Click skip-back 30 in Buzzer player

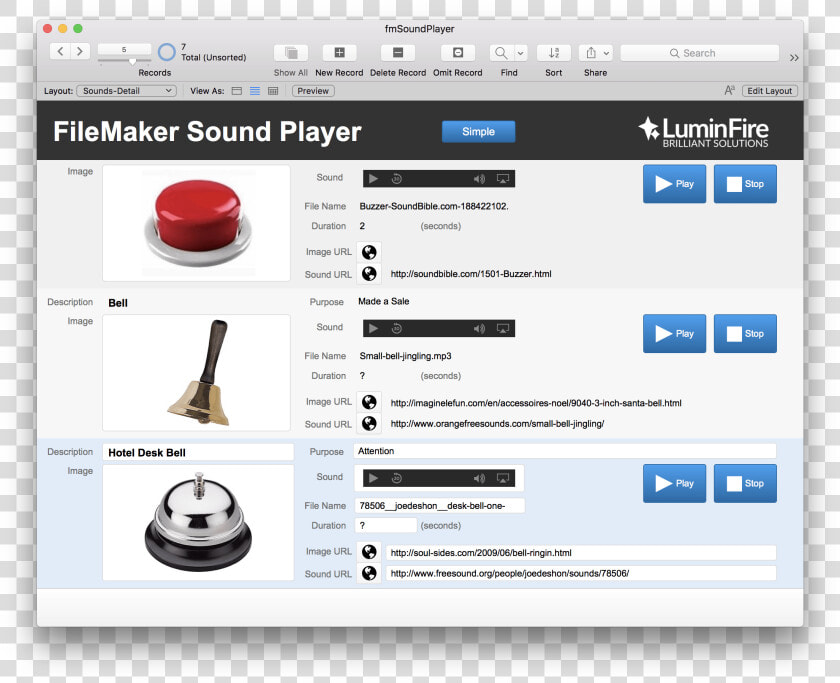[396, 178]
